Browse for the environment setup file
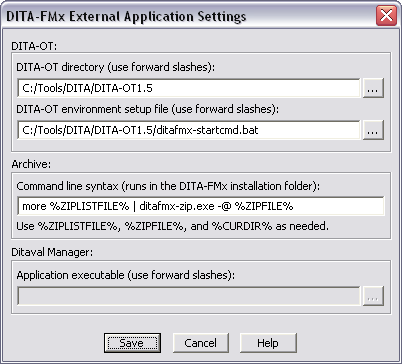The image size is (402, 364). pyautogui.click(x=373, y=130)
